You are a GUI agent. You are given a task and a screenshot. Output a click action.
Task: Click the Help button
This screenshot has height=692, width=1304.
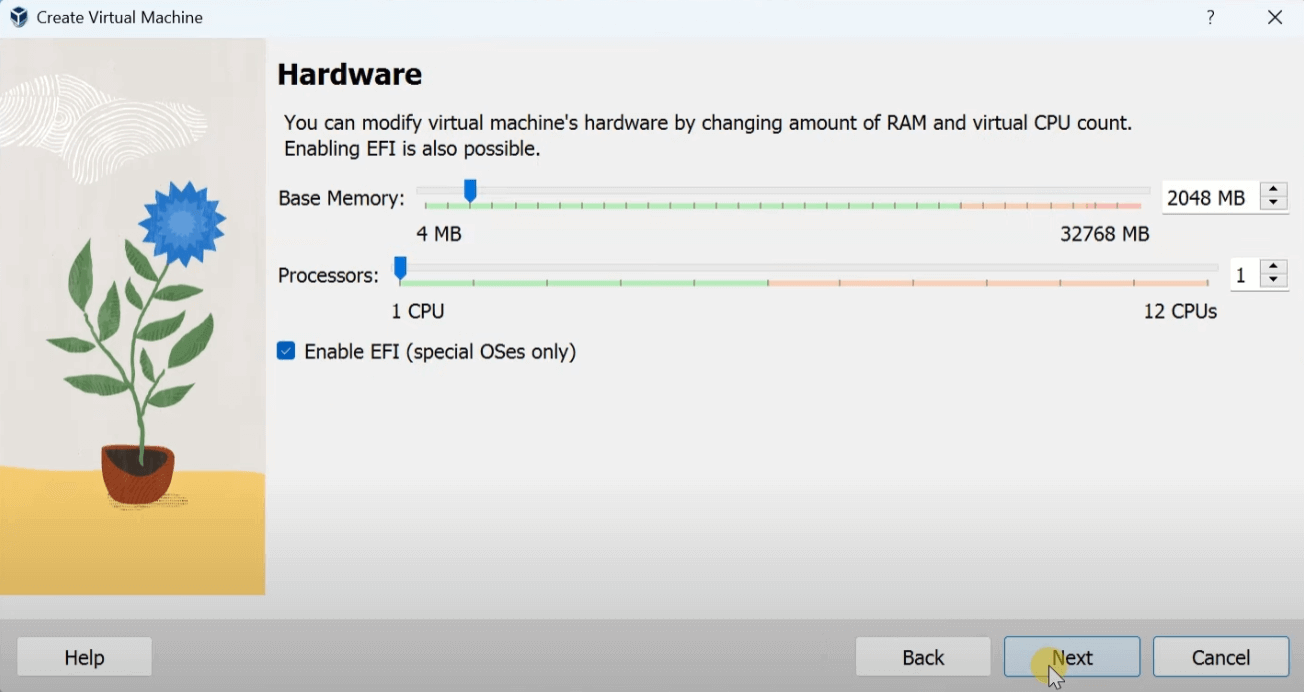pyautogui.click(x=84, y=657)
